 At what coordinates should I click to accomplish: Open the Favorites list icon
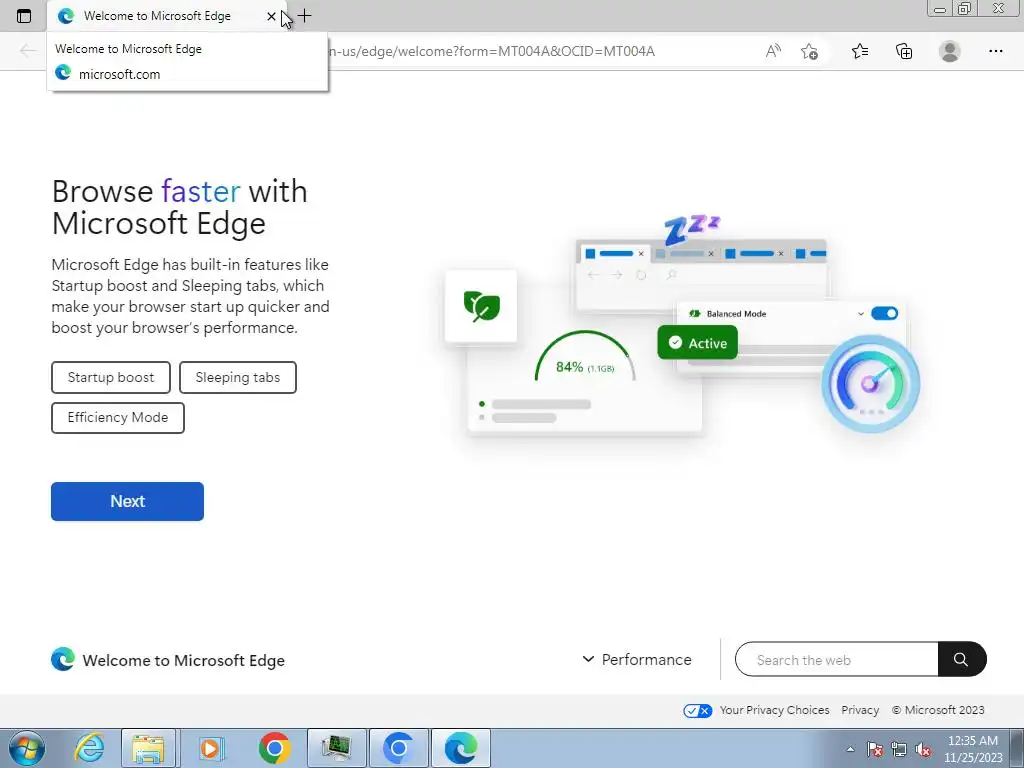click(x=860, y=51)
